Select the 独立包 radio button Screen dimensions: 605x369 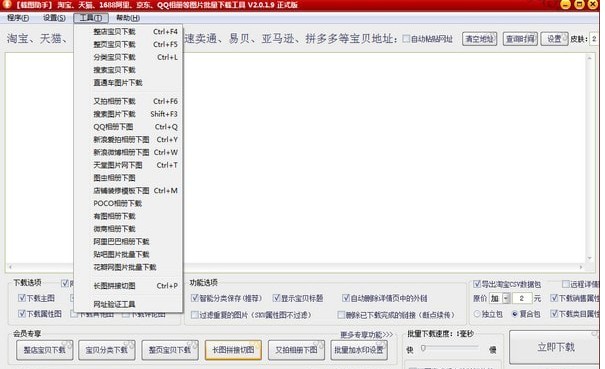tap(477, 314)
